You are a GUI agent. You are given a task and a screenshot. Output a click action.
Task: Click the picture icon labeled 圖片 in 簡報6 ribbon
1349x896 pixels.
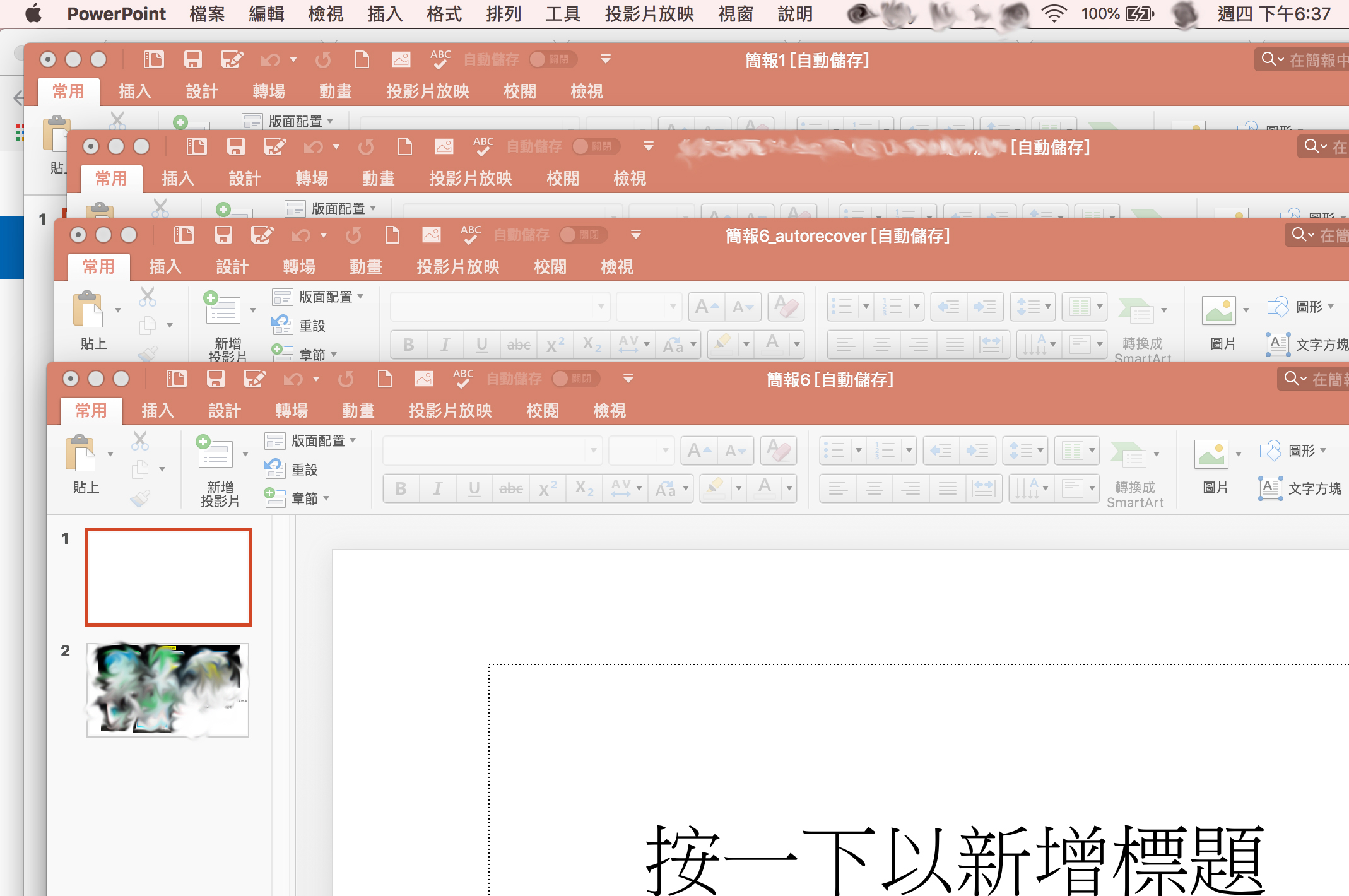pyautogui.click(x=1211, y=454)
